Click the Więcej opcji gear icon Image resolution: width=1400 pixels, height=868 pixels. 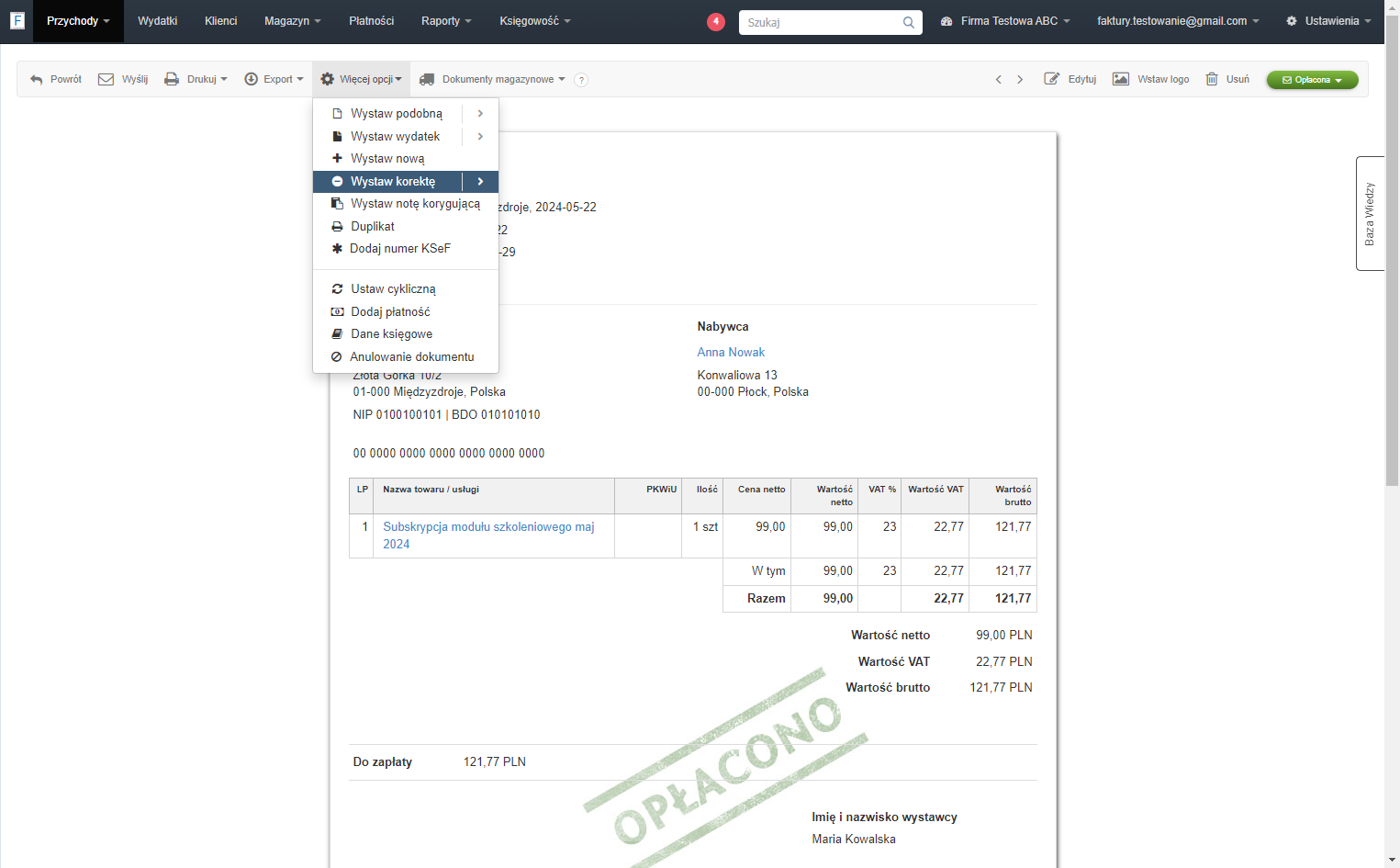[328, 80]
